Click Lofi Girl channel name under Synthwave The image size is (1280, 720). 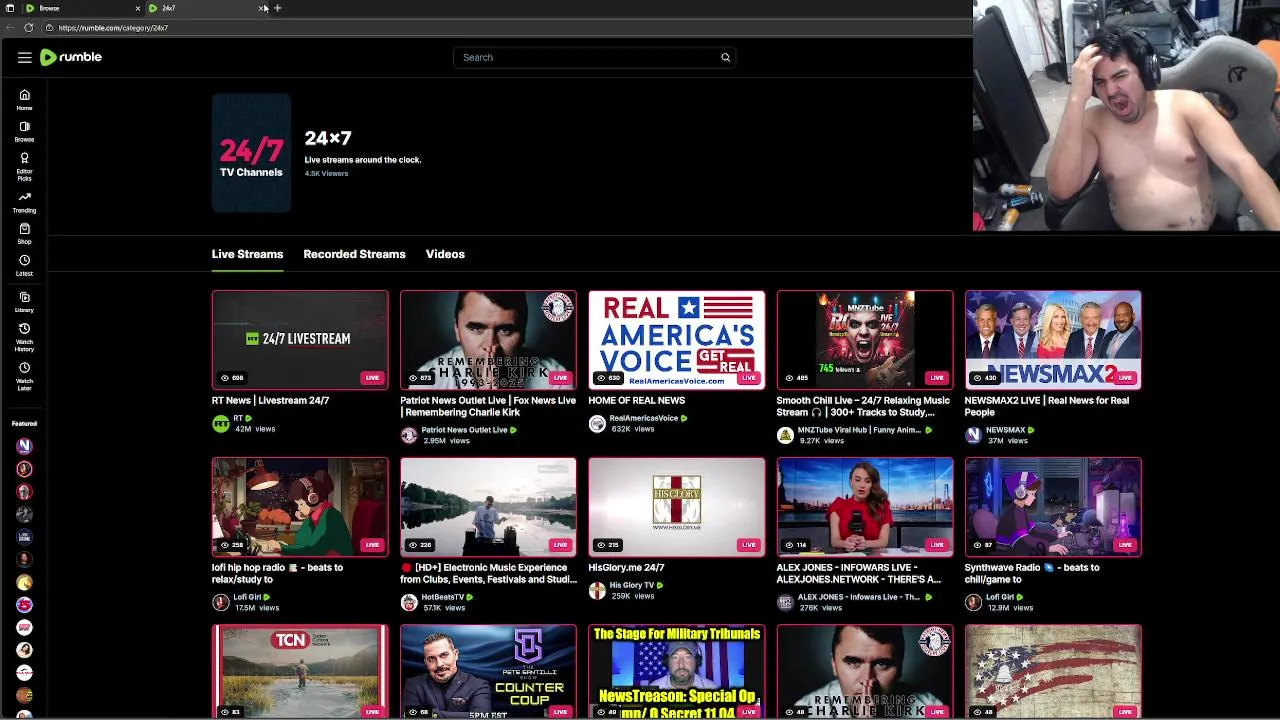tap(1000, 597)
